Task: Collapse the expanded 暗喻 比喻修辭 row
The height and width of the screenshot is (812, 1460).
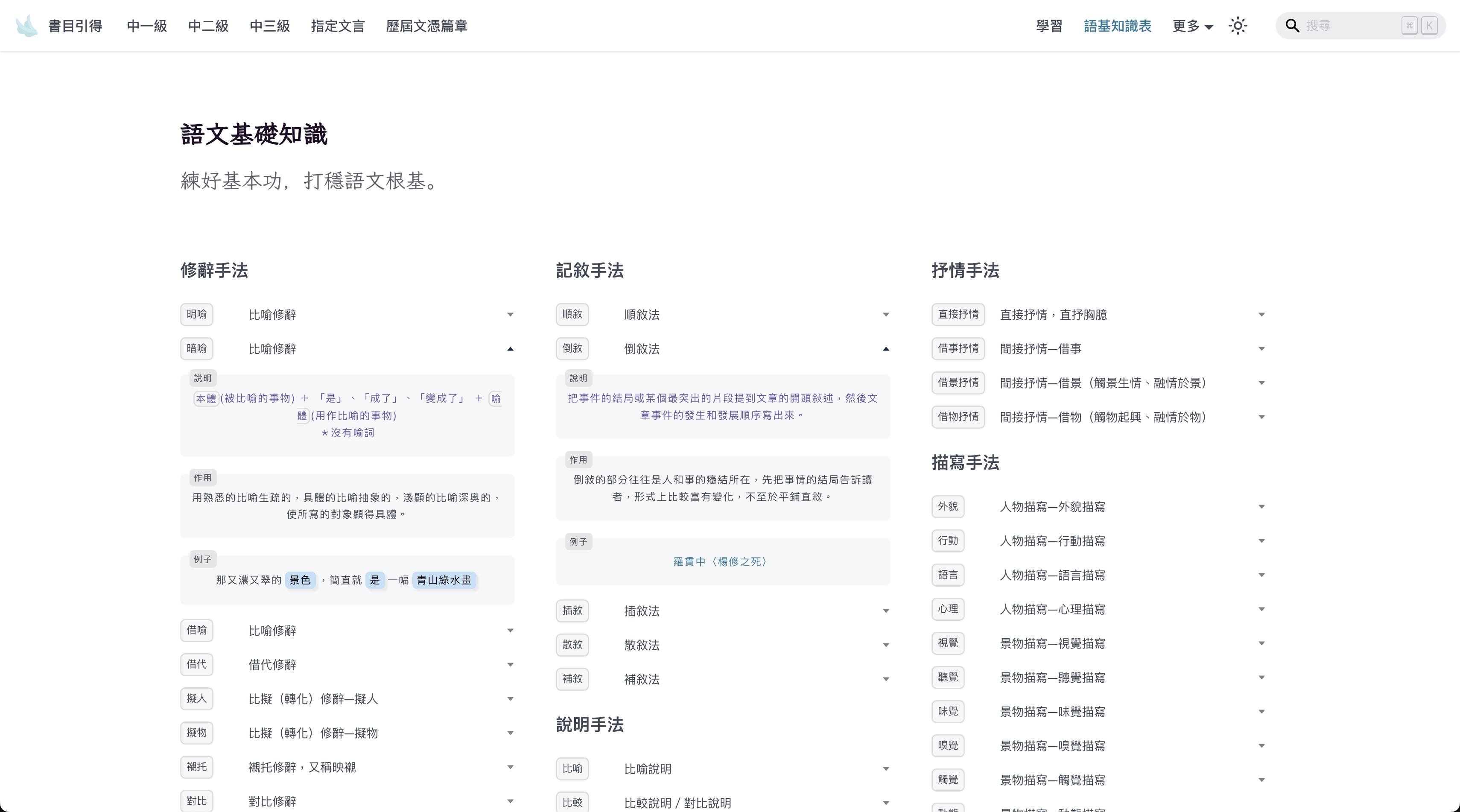Action: click(510, 349)
